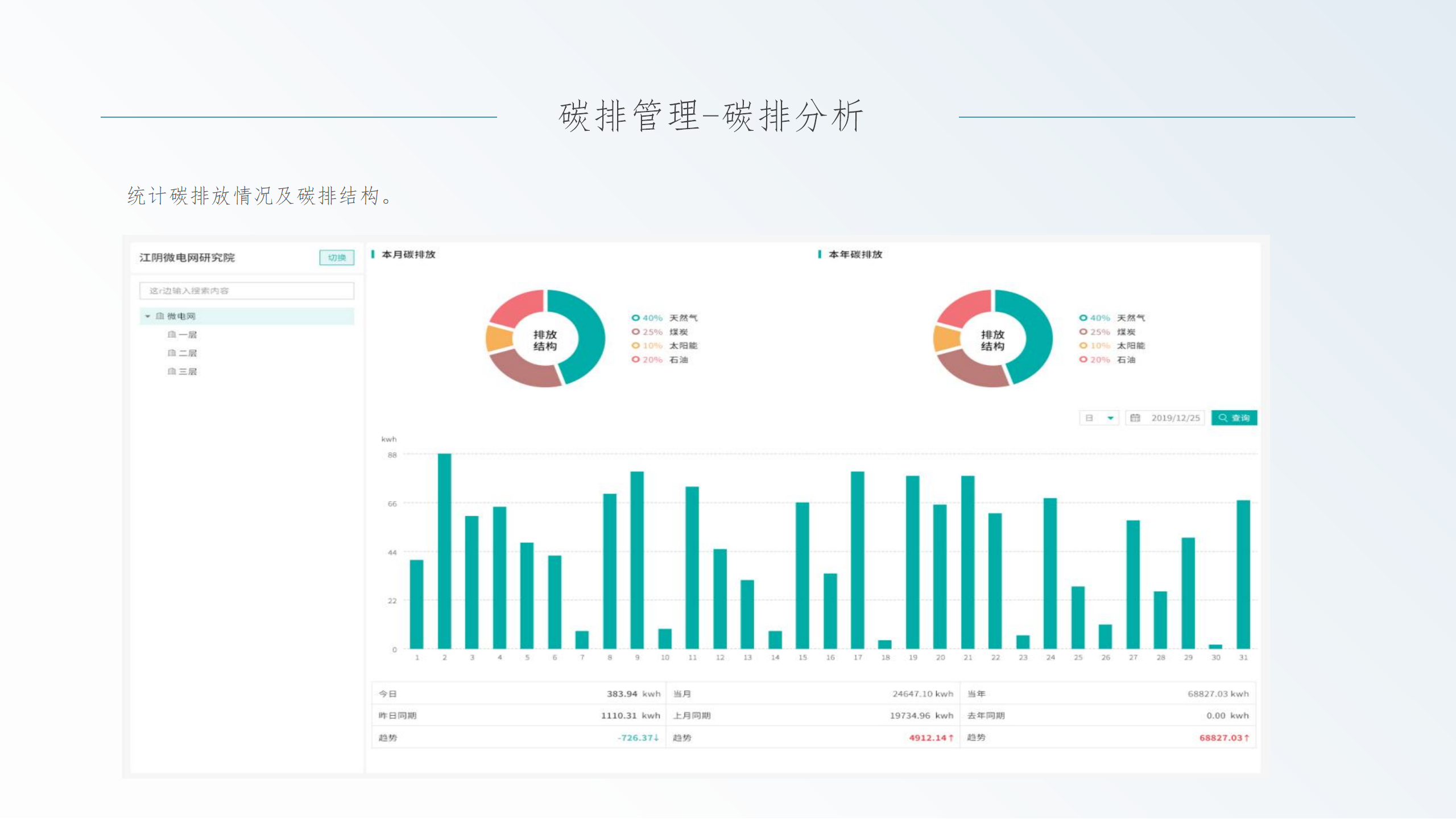Image resolution: width=1456 pixels, height=819 pixels.
Task: Toggle 石油 legend in 本月碳排放 chart
Action: click(660, 360)
